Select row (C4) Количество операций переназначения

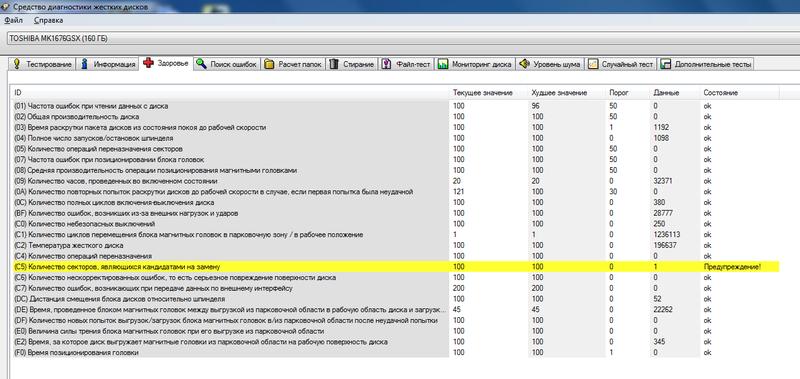[395, 256]
